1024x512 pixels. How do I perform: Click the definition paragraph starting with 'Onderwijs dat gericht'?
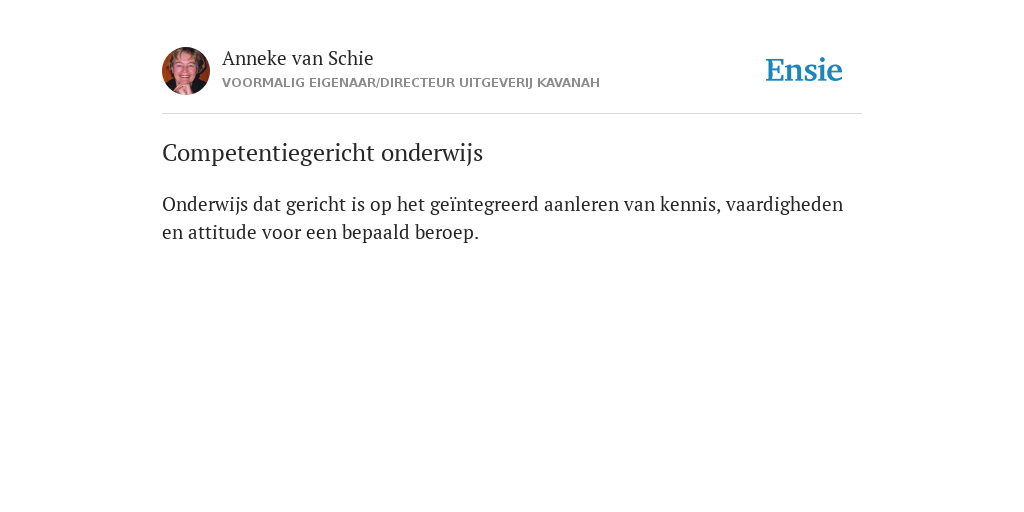[503, 218]
